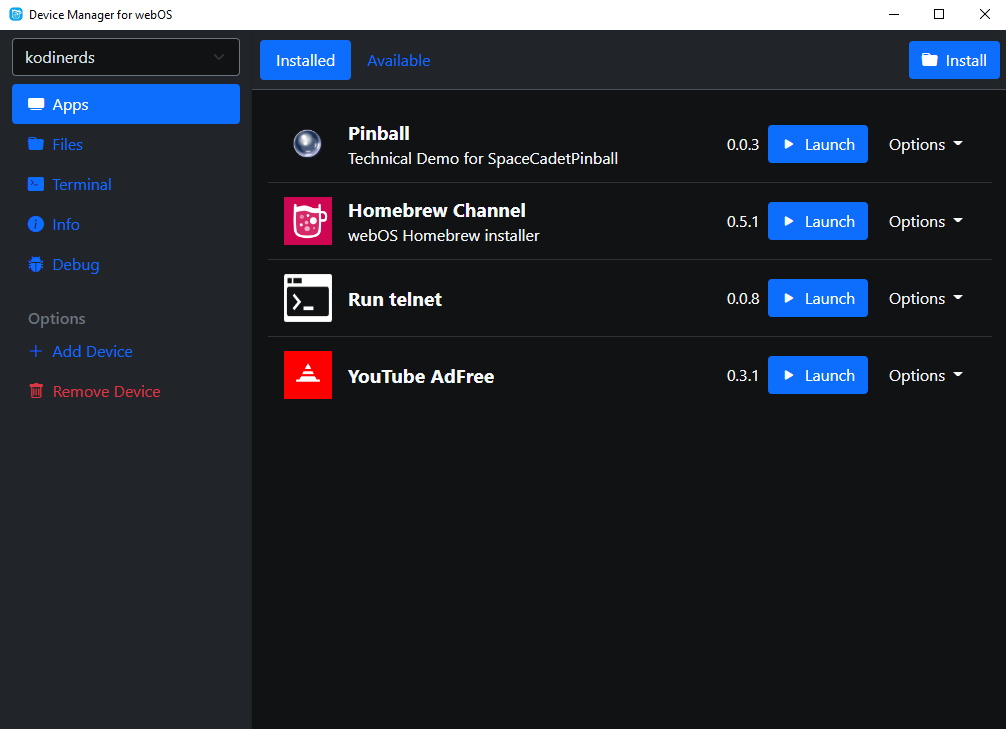
Task: Click 'webOS Homebrew installer' description
Action: pyautogui.click(x=443, y=236)
